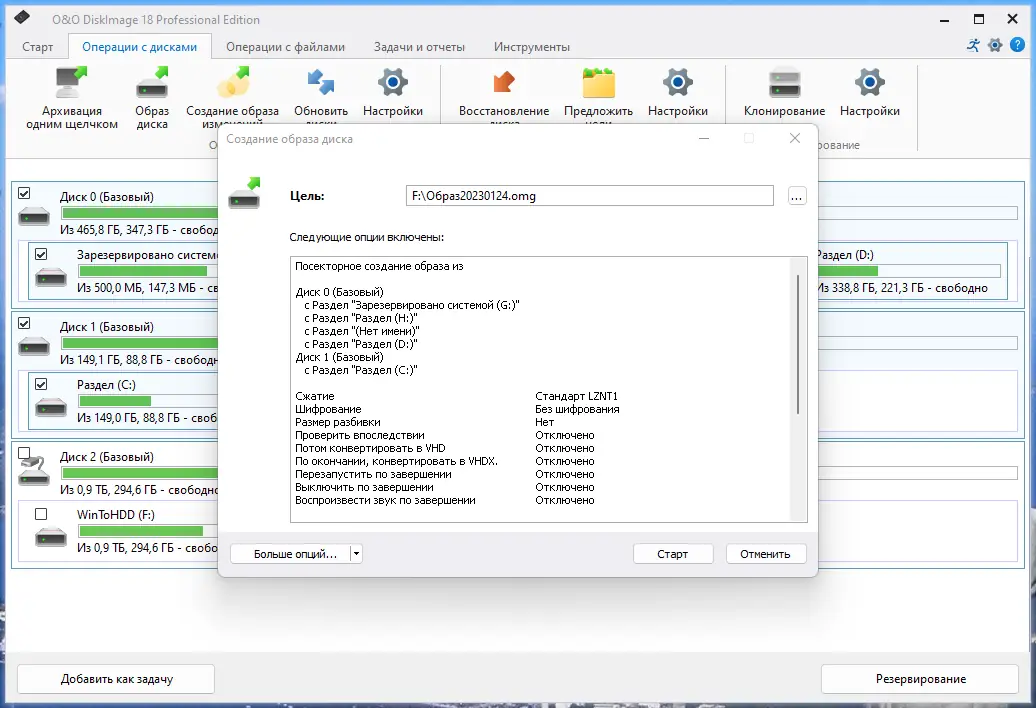This screenshot has width=1036, height=708.
Task: Switch to the Операции с файлами tab
Action: (x=285, y=47)
